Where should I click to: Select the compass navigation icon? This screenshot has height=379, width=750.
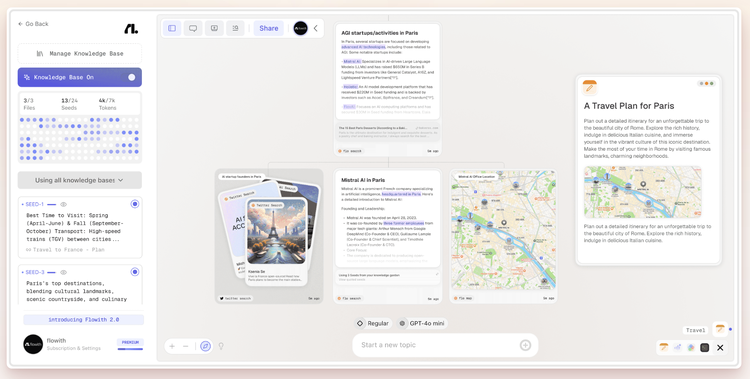tap(206, 346)
